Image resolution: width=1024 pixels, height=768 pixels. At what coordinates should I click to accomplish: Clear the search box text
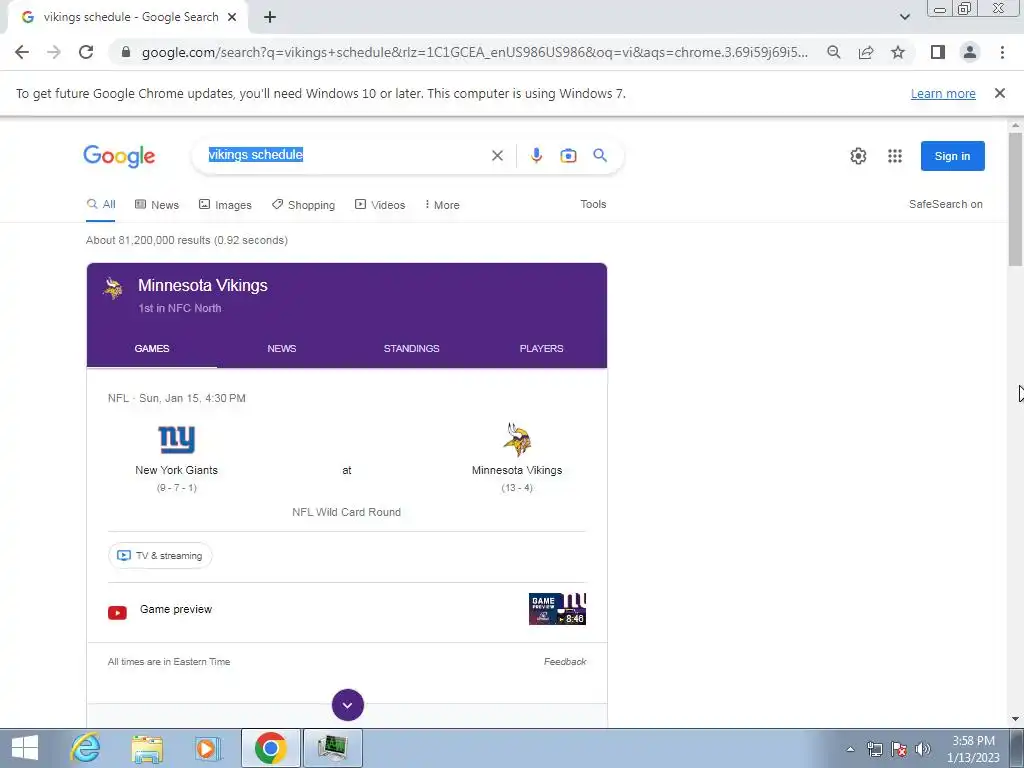pos(497,155)
